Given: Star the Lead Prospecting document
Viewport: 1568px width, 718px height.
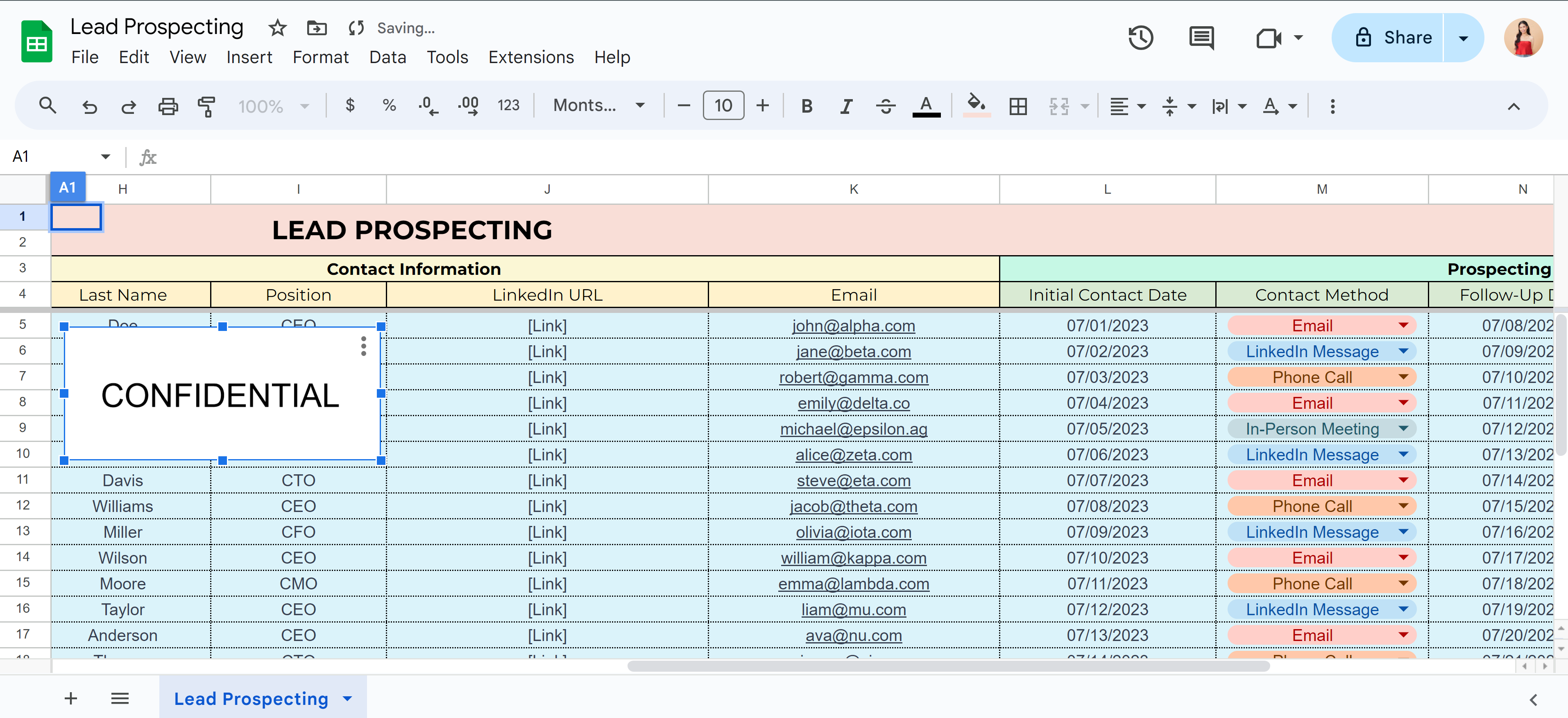Looking at the screenshot, I should click(x=278, y=28).
